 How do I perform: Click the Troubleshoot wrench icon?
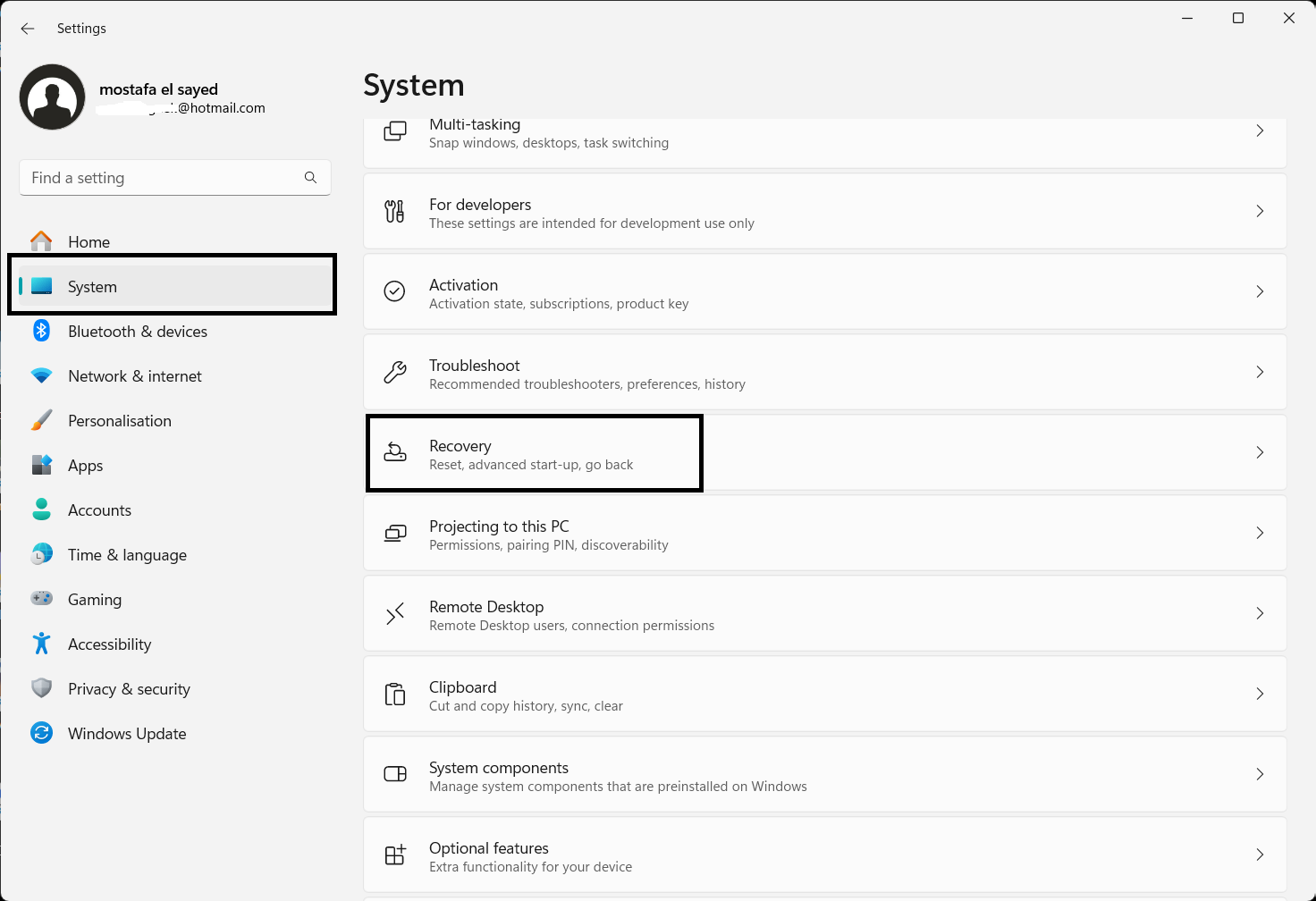[x=395, y=372]
